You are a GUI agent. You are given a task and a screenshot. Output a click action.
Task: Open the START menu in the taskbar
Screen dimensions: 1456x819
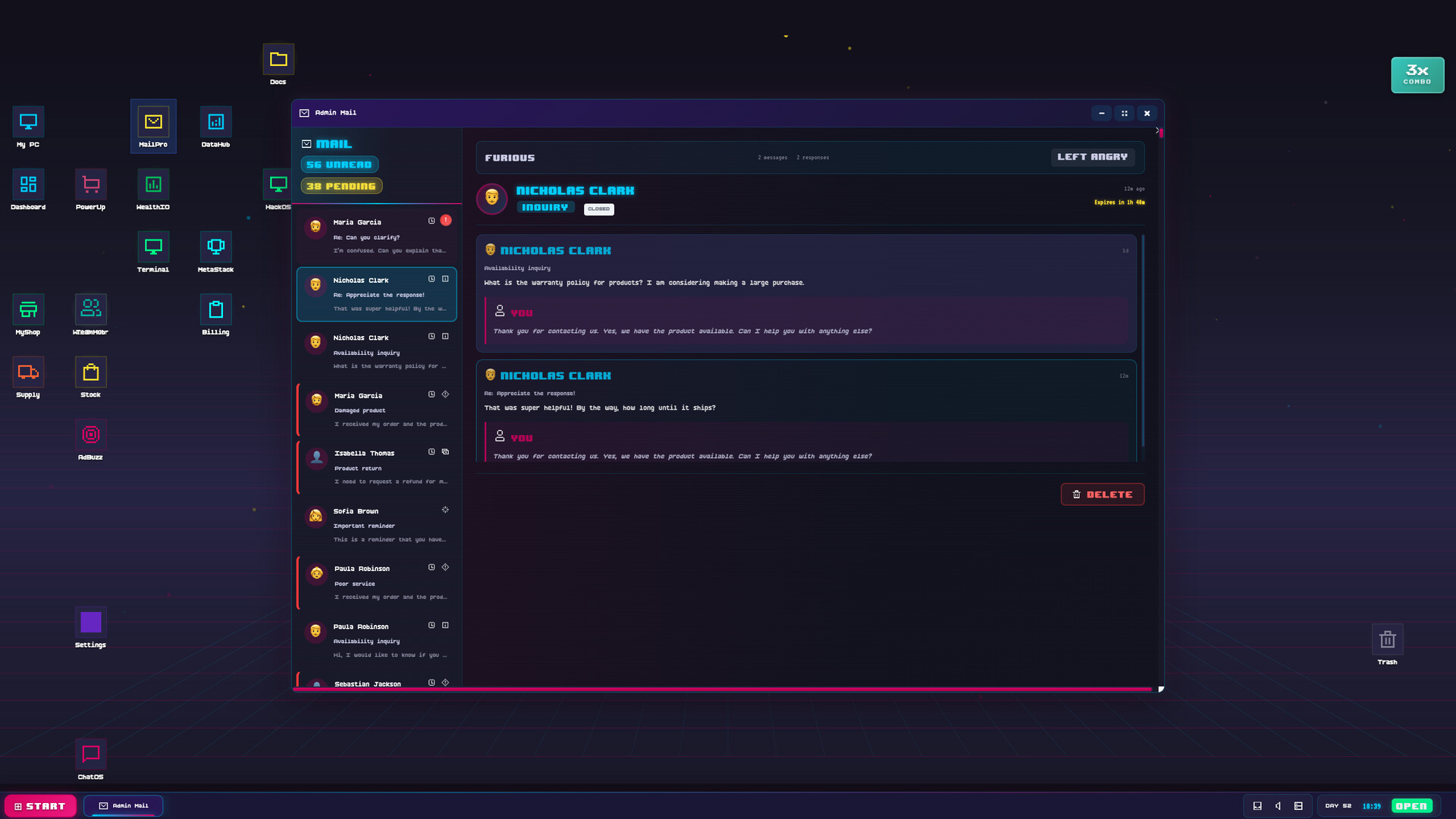(40, 805)
